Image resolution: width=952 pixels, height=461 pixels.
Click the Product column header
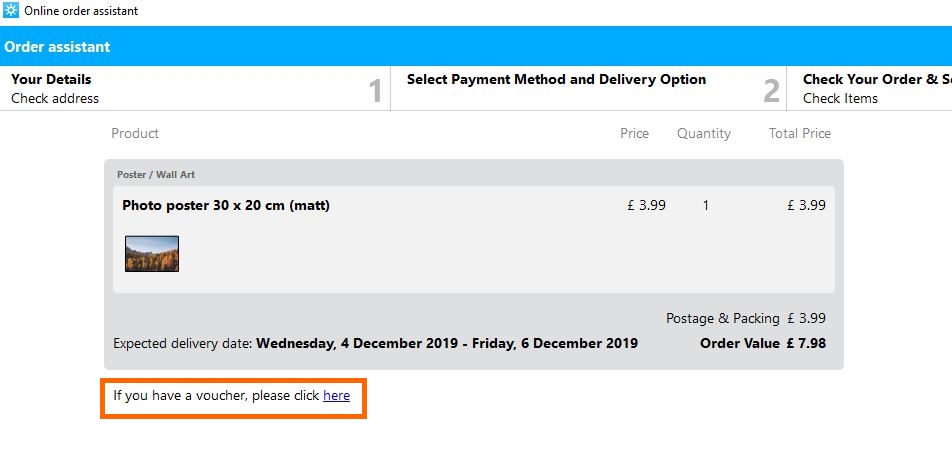(135, 134)
